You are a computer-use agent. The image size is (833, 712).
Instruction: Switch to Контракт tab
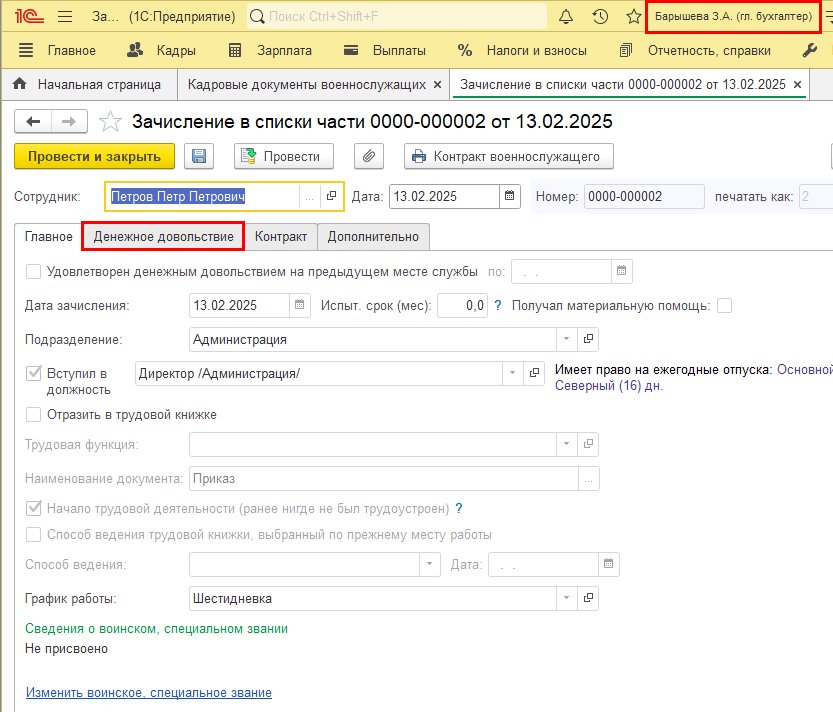(280, 236)
